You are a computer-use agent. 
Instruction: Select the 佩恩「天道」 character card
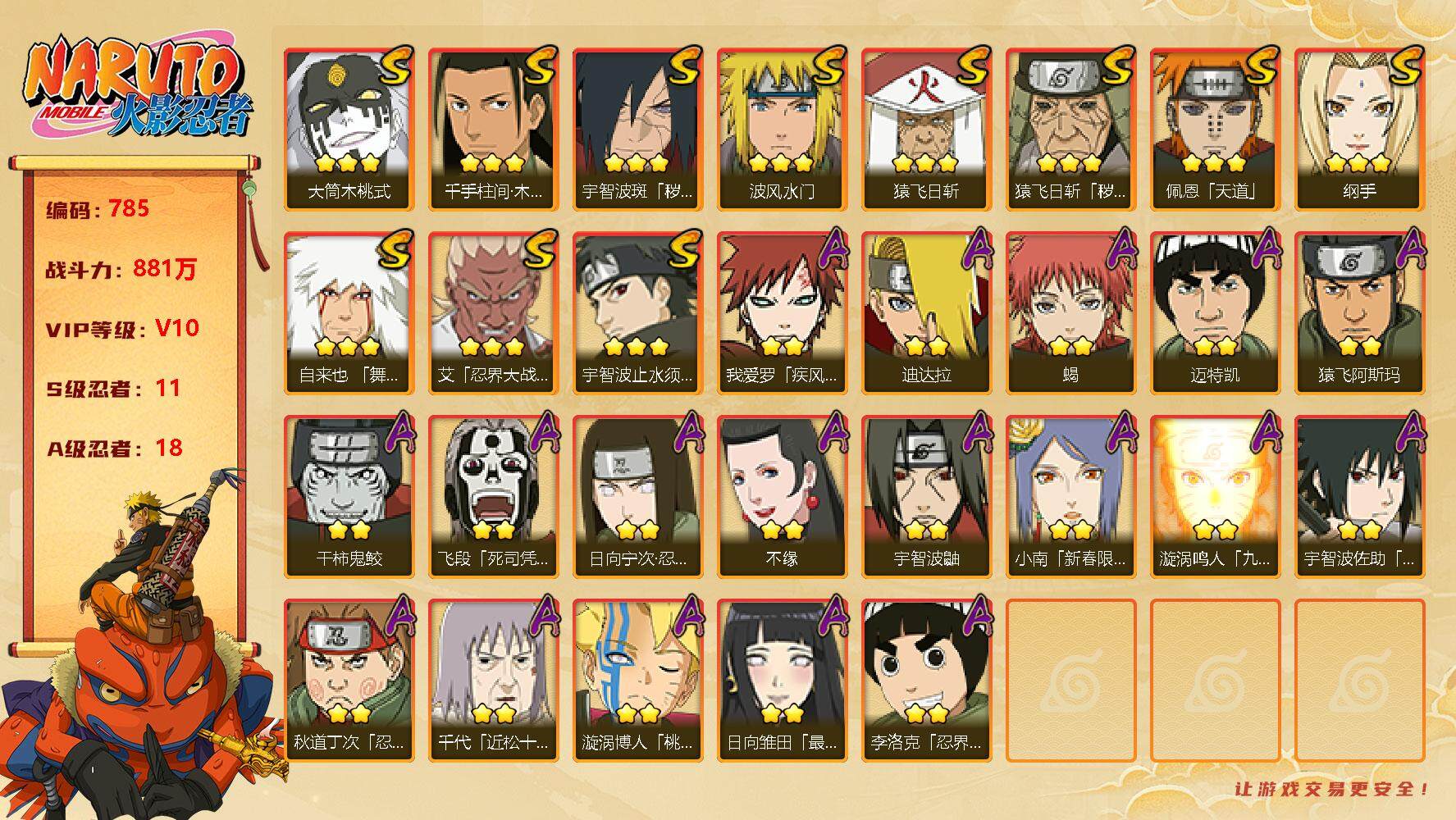pos(1215,130)
